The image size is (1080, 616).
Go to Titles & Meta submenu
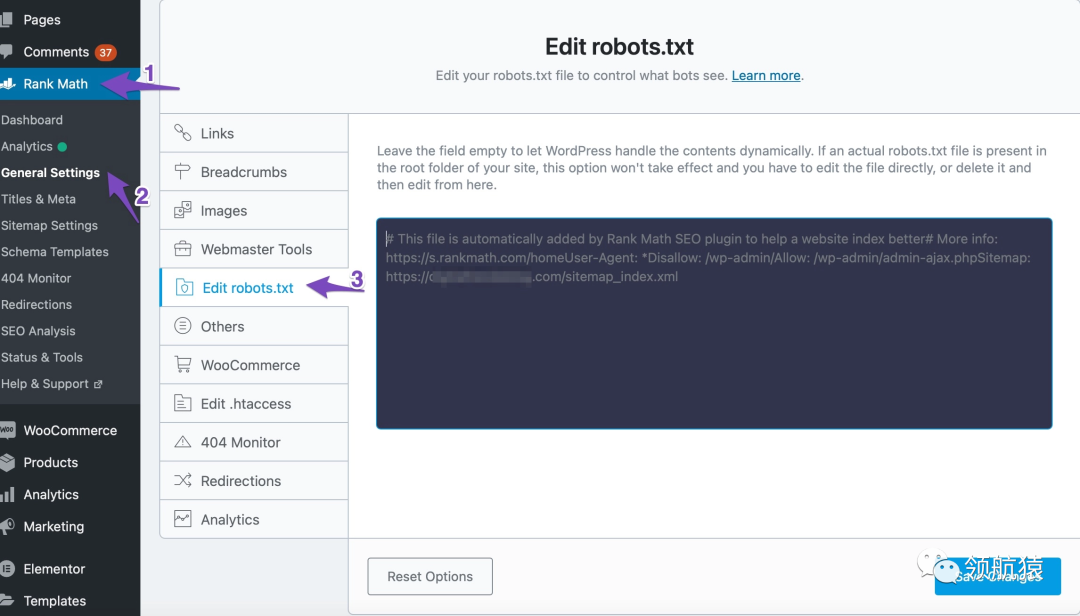38,199
